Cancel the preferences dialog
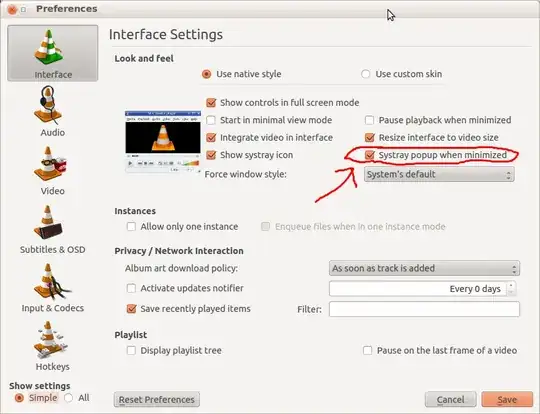The width and height of the screenshot is (540, 414). 450,400
